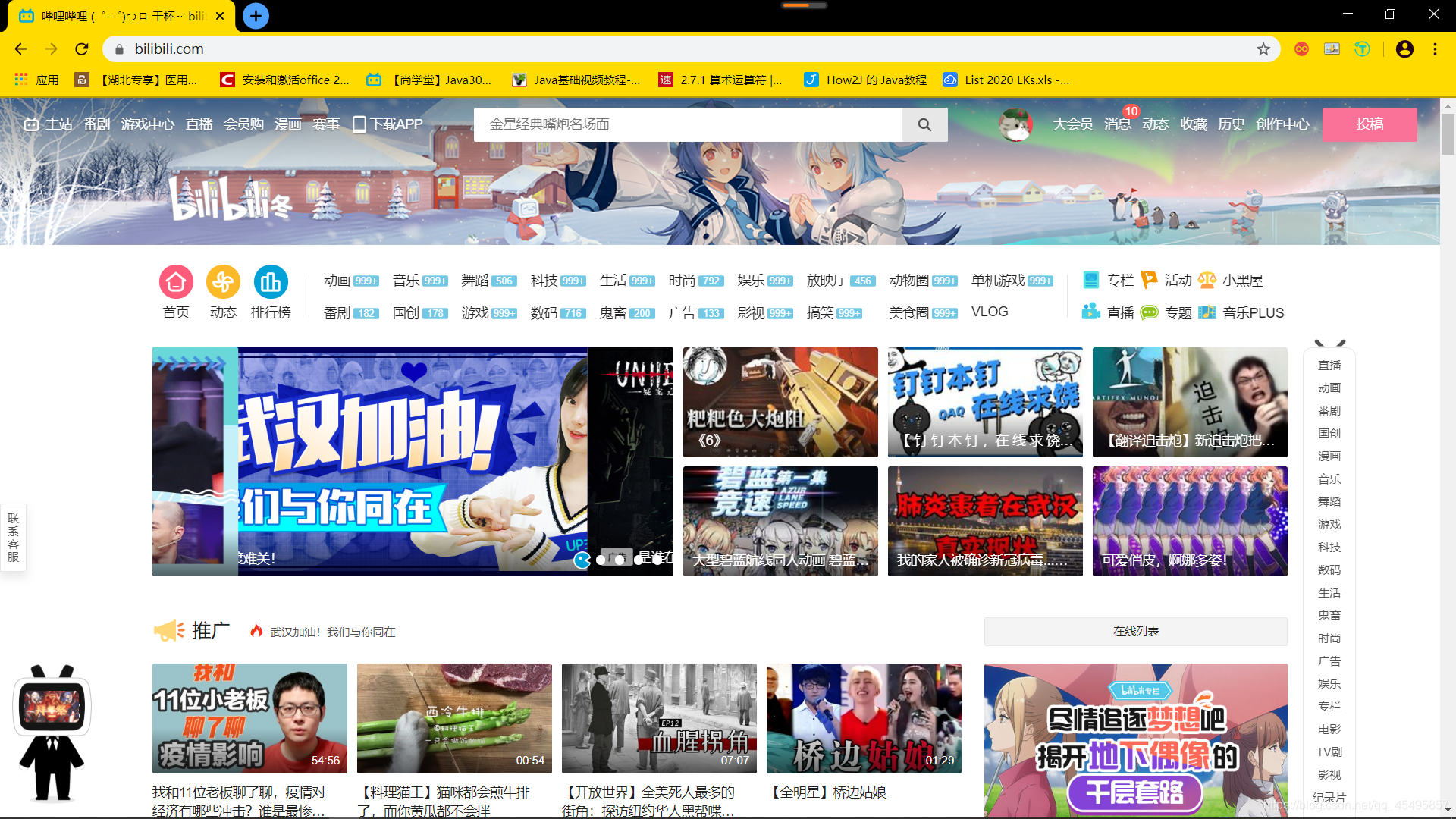Open 下载APP link in header
This screenshot has height=819, width=1456.
tap(388, 124)
